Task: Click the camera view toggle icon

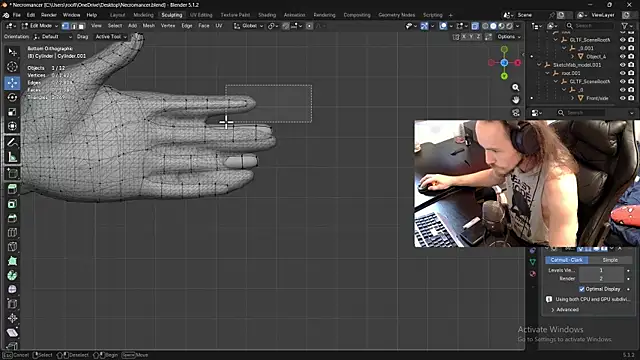Action: click(516, 113)
